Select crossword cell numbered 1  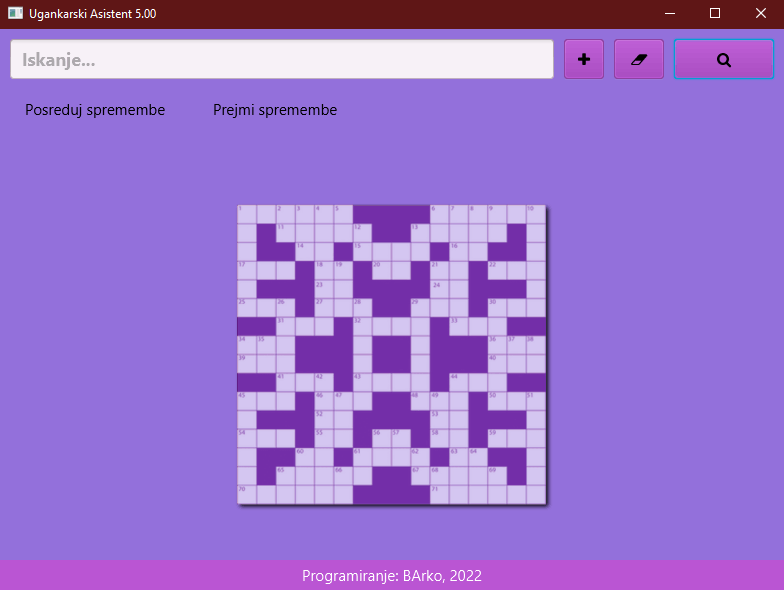(247, 214)
